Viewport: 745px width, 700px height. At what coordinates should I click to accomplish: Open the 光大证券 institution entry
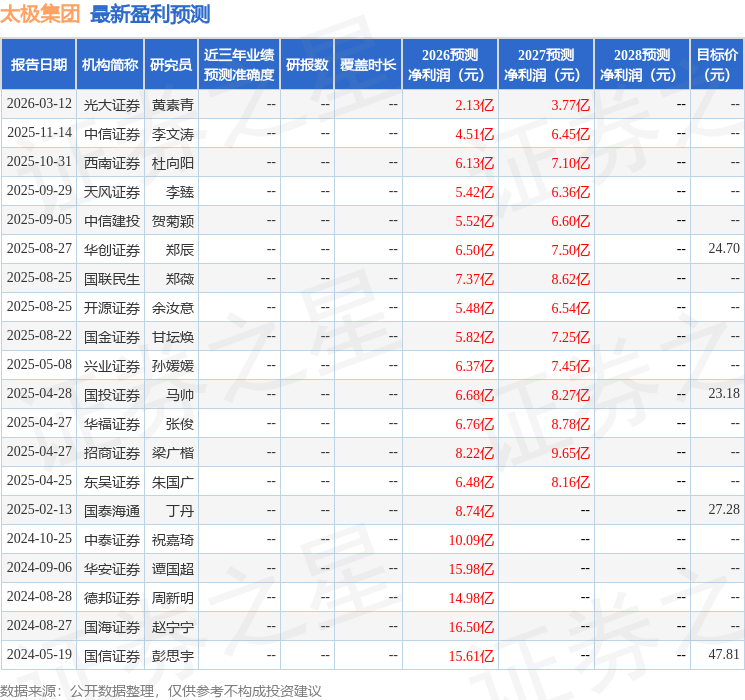[111, 104]
